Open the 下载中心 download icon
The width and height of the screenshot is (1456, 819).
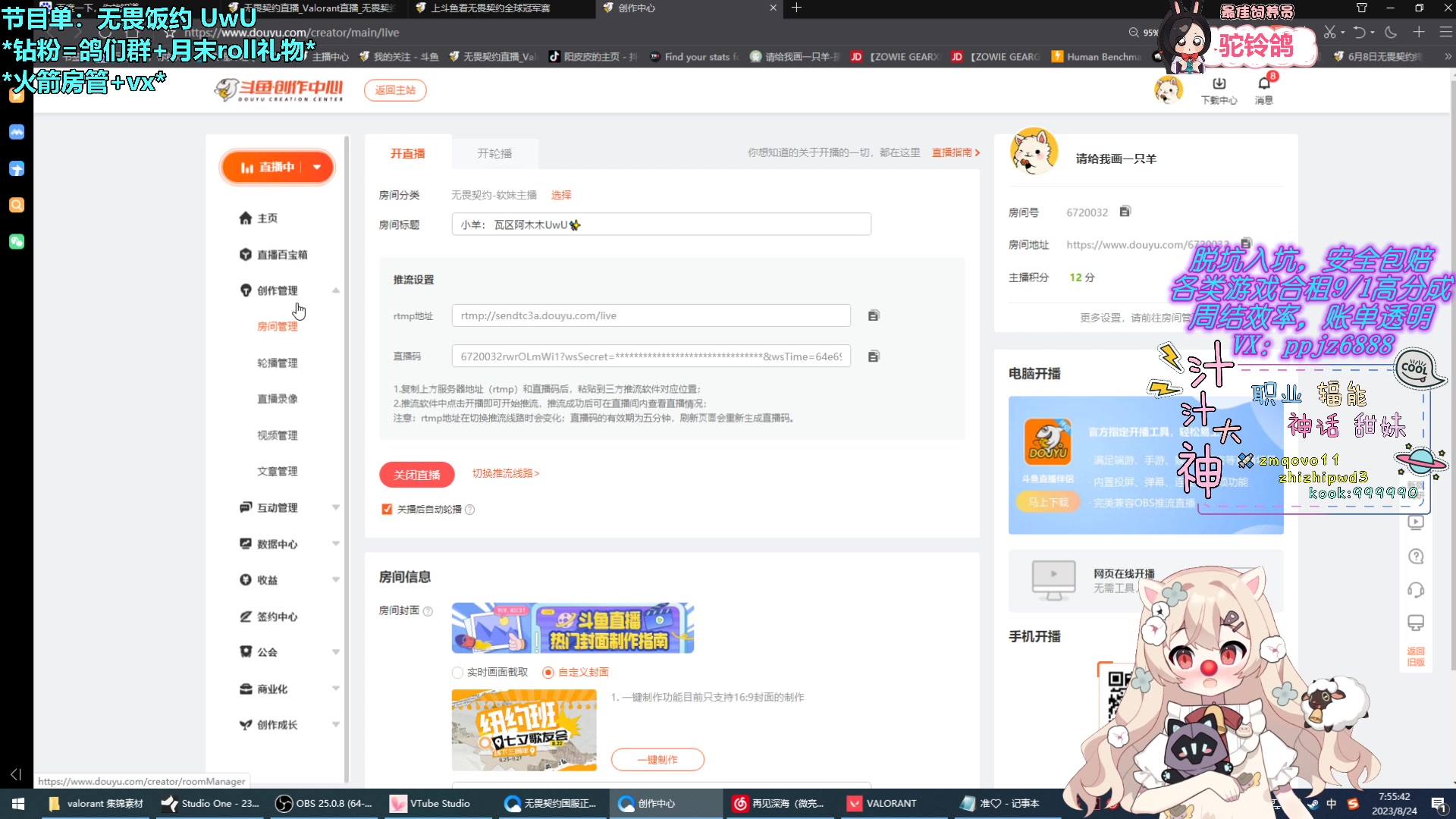[x=1219, y=89]
